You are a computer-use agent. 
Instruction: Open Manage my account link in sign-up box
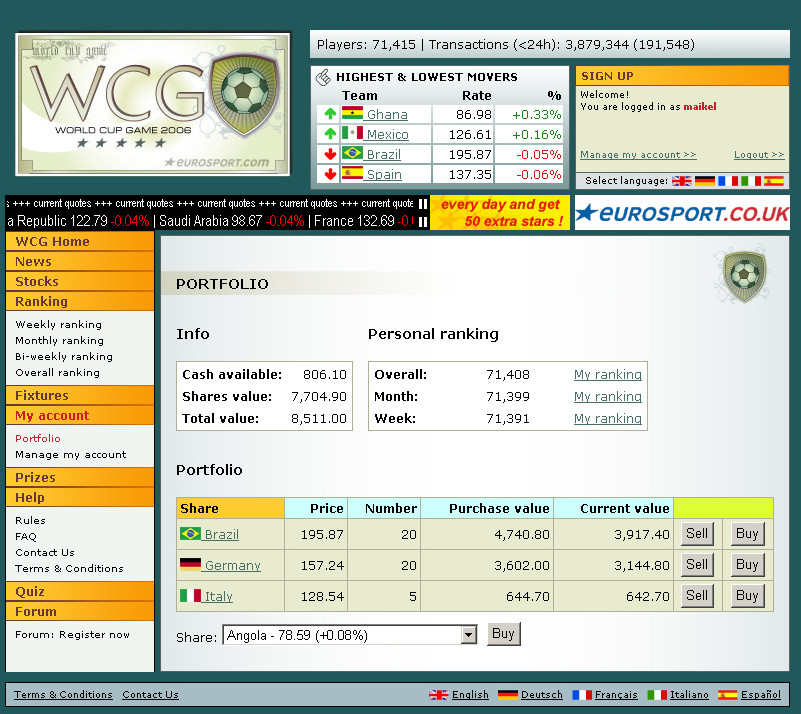coord(638,155)
